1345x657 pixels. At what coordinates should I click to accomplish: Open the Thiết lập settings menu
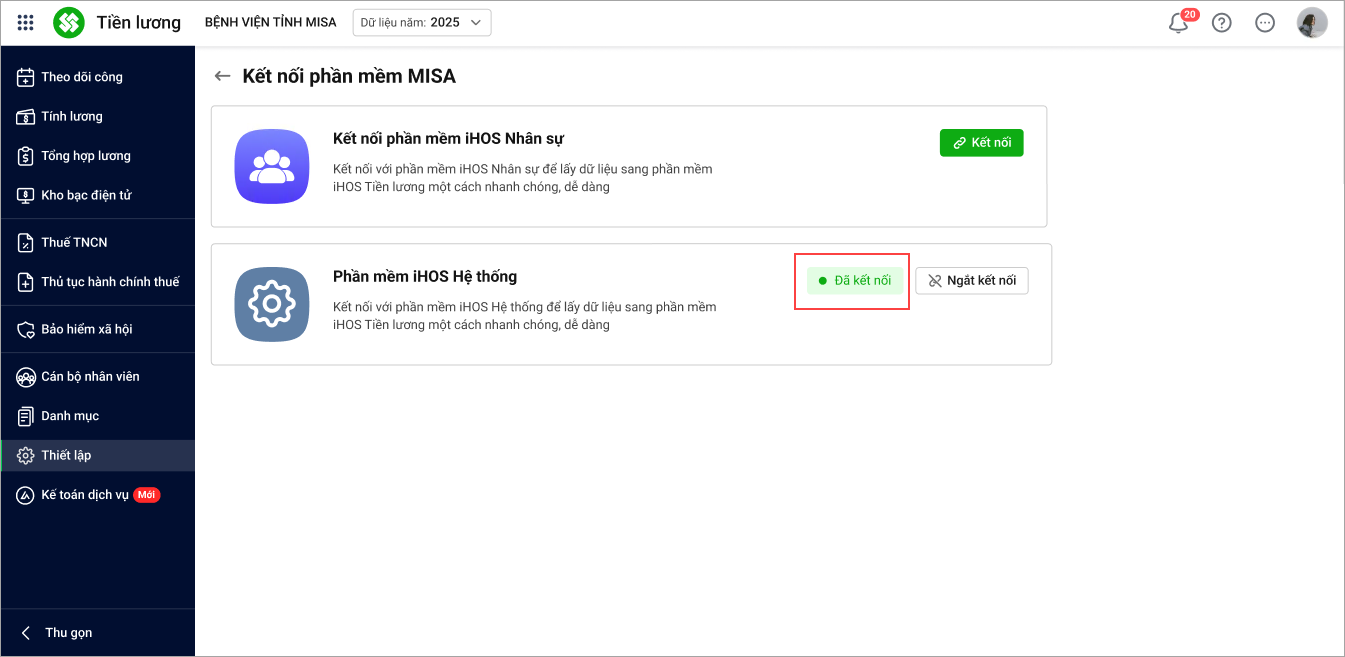(x=66, y=455)
